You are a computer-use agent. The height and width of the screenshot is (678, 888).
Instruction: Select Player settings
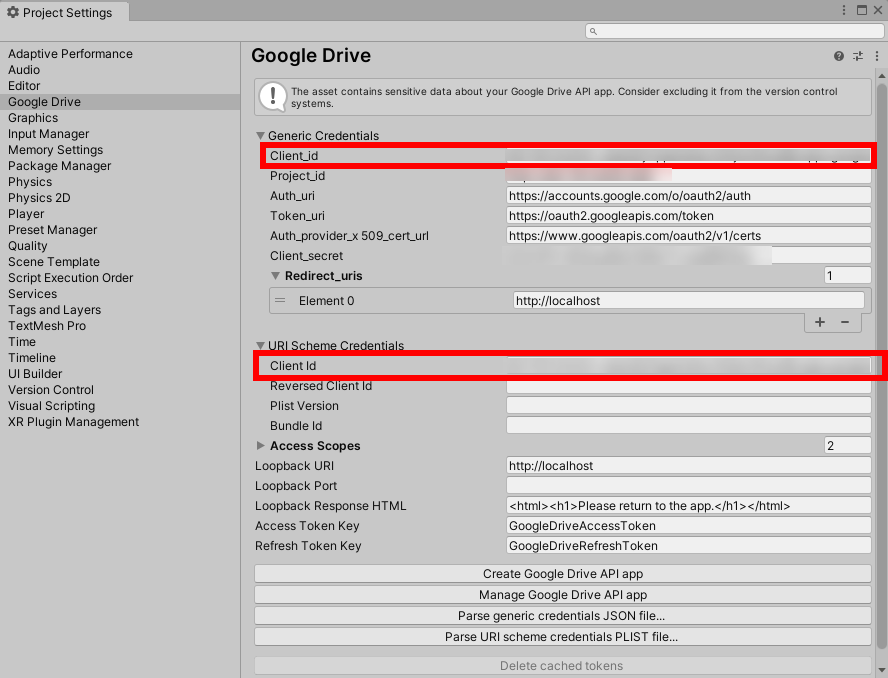tap(26, 214)
